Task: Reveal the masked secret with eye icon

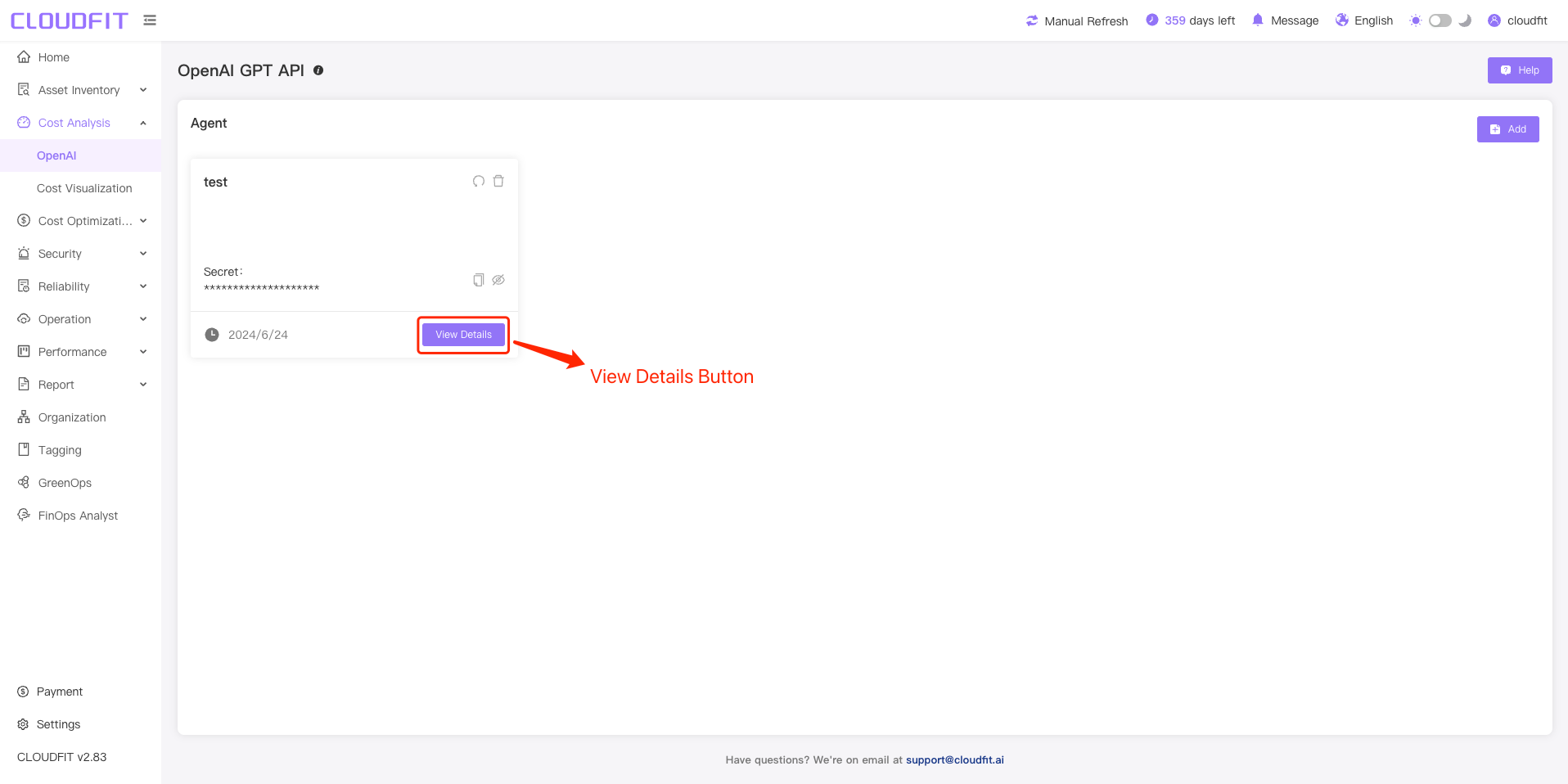Action: [x=498, y=280]
